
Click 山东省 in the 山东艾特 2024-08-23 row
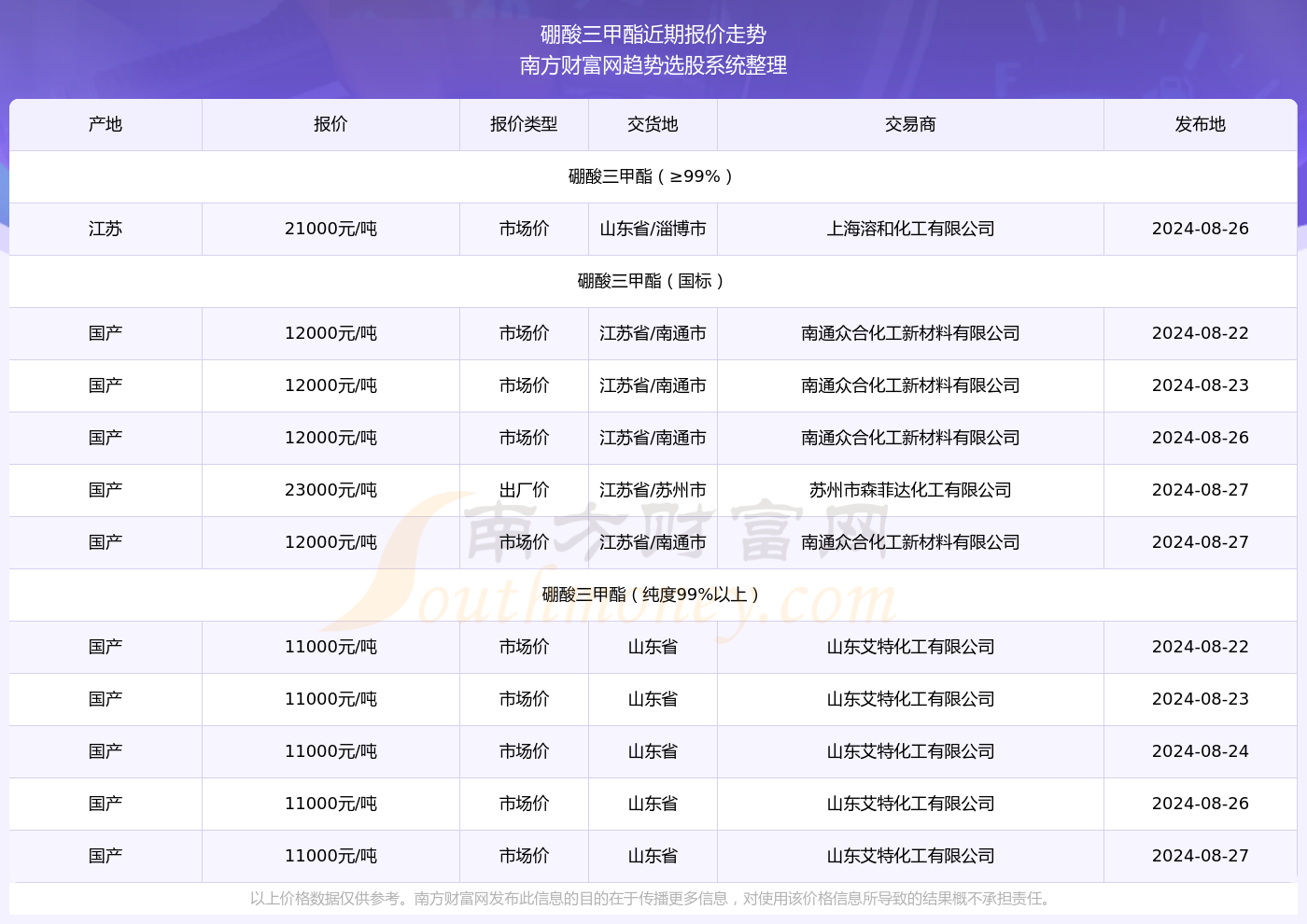coord(653,699)
